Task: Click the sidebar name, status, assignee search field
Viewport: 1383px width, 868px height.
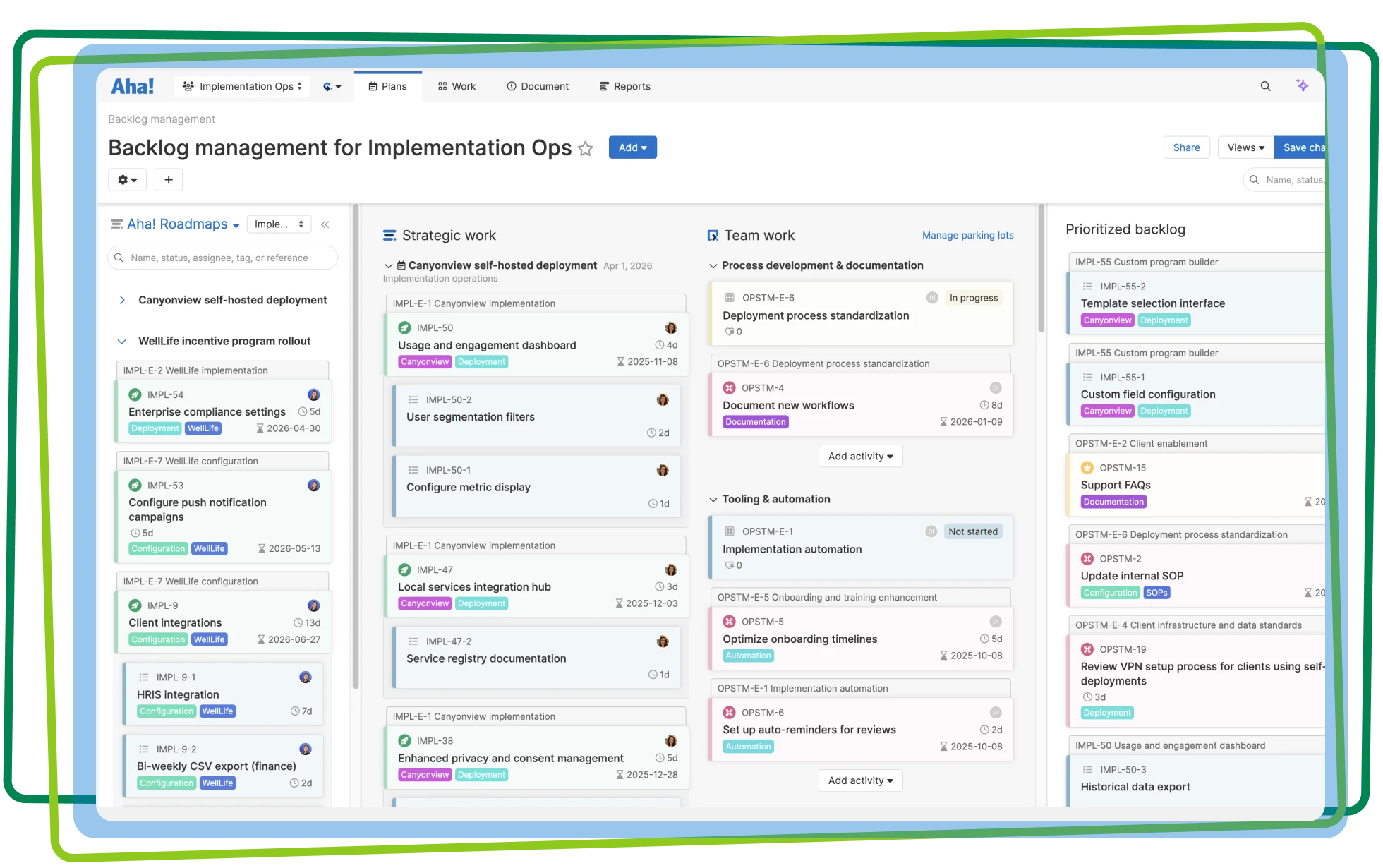Action: (x=222, y=258)
